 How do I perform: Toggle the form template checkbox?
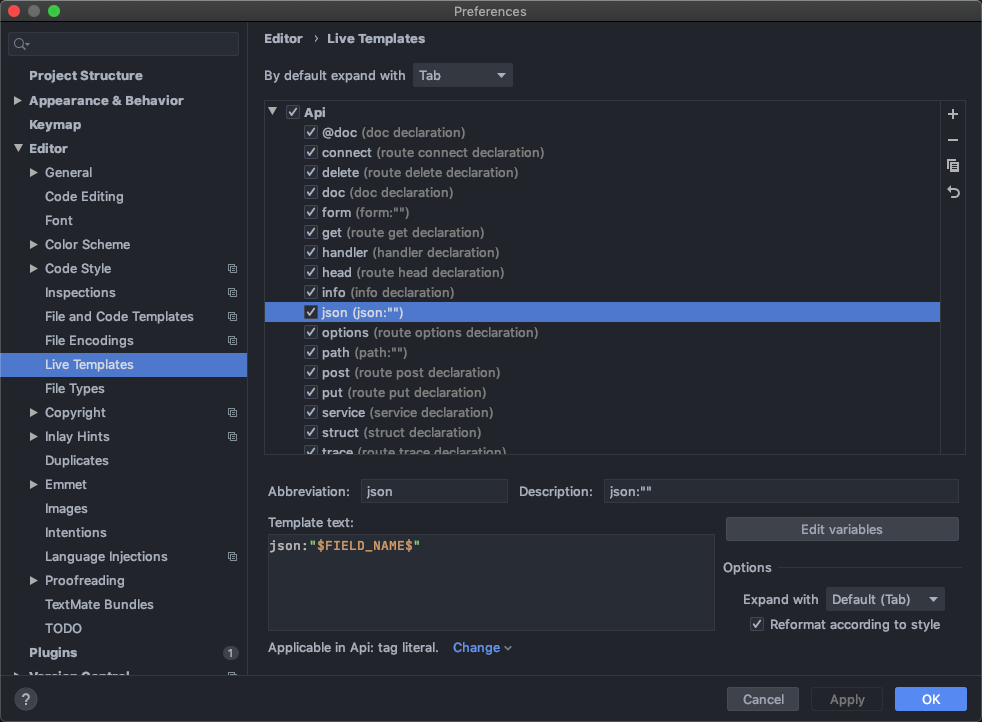[311, 212]
